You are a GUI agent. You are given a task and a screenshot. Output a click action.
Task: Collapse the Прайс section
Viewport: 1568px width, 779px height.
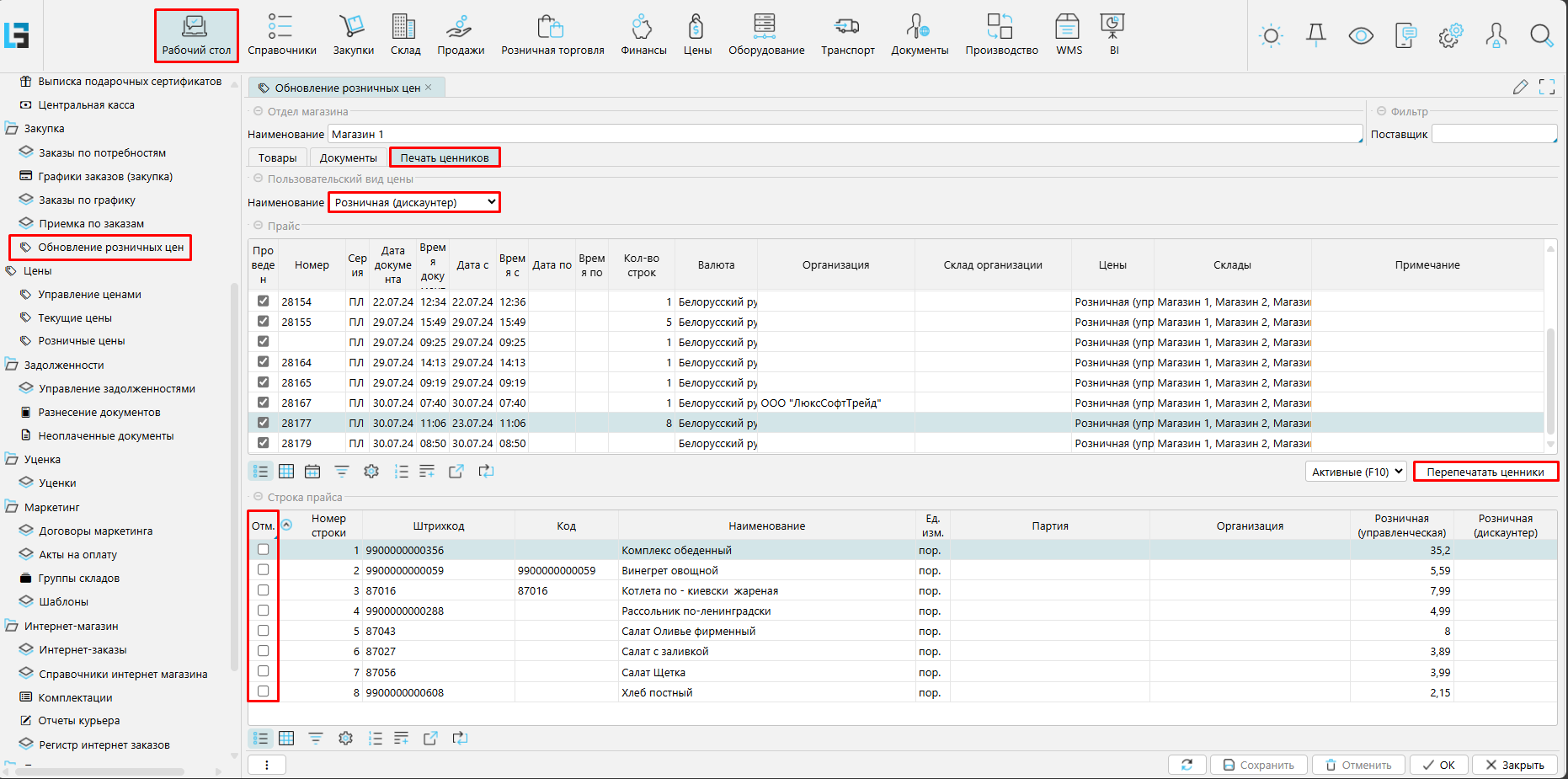[259, 226]
